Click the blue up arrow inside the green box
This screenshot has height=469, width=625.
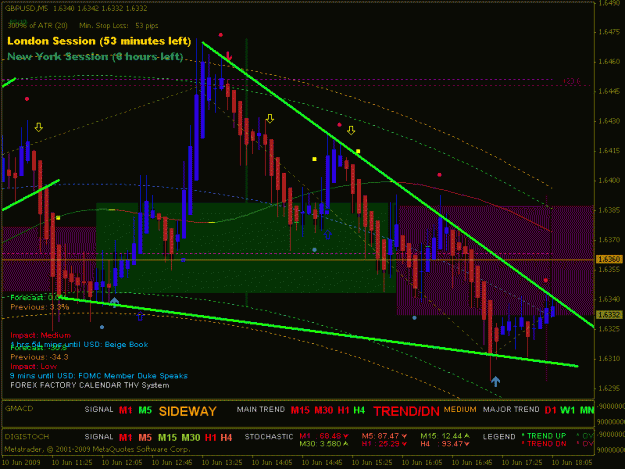pyautogui.click(x=328, y=234)
